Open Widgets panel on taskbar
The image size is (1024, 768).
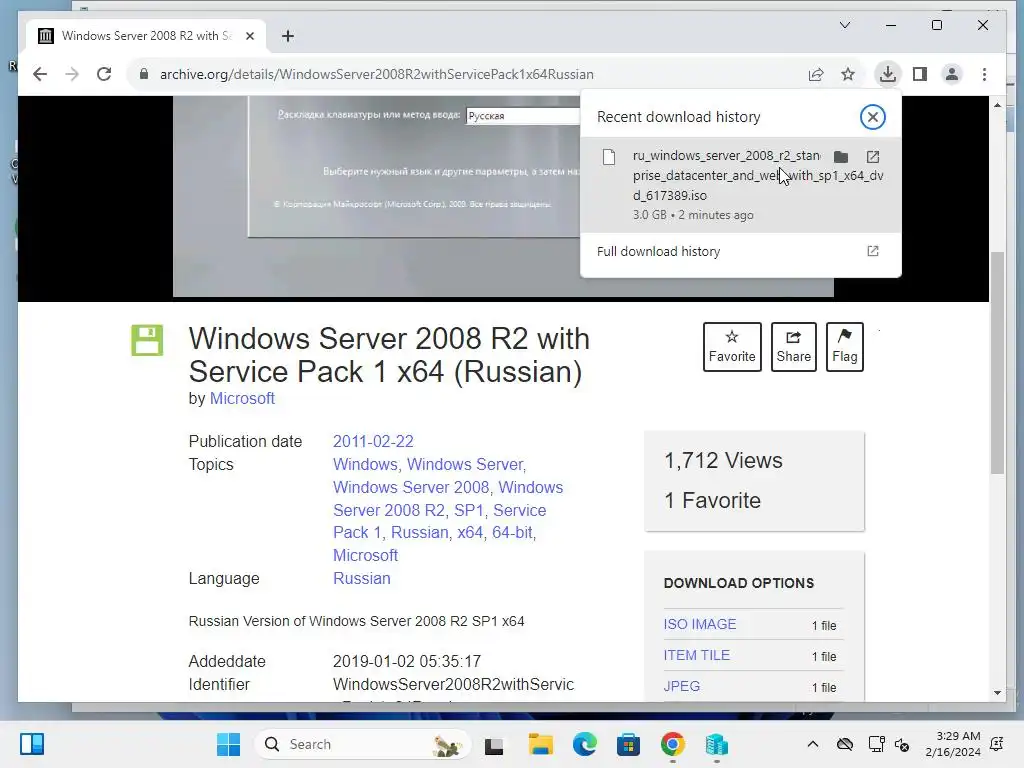31,744
